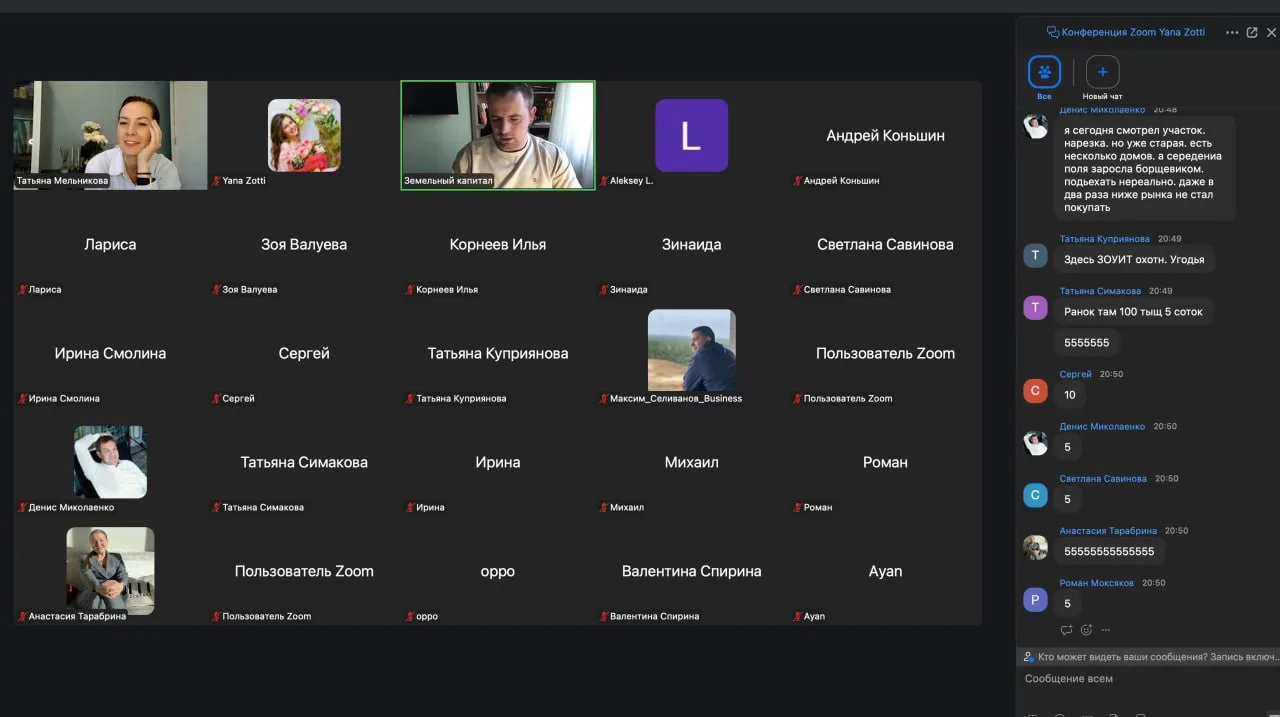Click the muted mic icon on Анастасия Тарабрина's tile
Image resolution: width=1280 pixels, height=717 pixels.
click(22, 617)
